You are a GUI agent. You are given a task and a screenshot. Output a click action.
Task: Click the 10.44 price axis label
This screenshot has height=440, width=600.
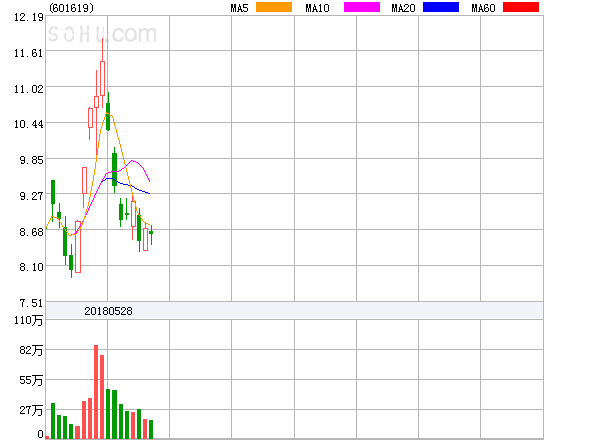point(29,124)
